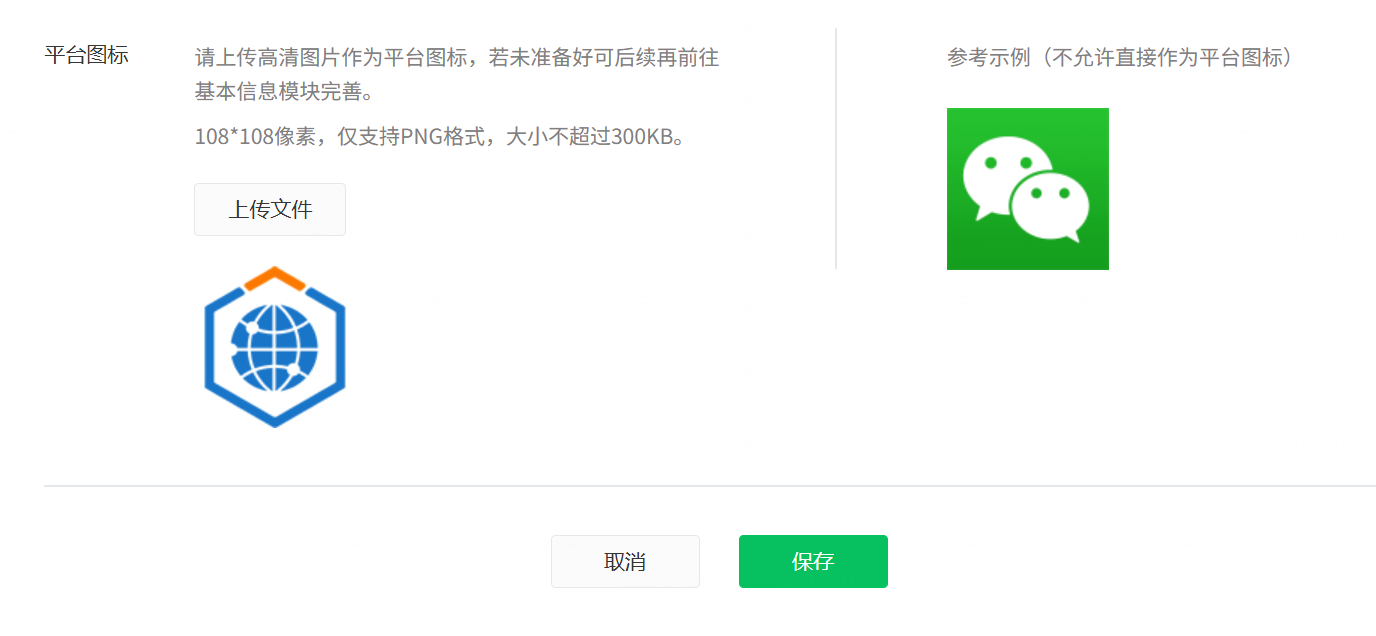Click the eyes of the small WeChat bubble
1376x636 pixels.
point(1050,193)
